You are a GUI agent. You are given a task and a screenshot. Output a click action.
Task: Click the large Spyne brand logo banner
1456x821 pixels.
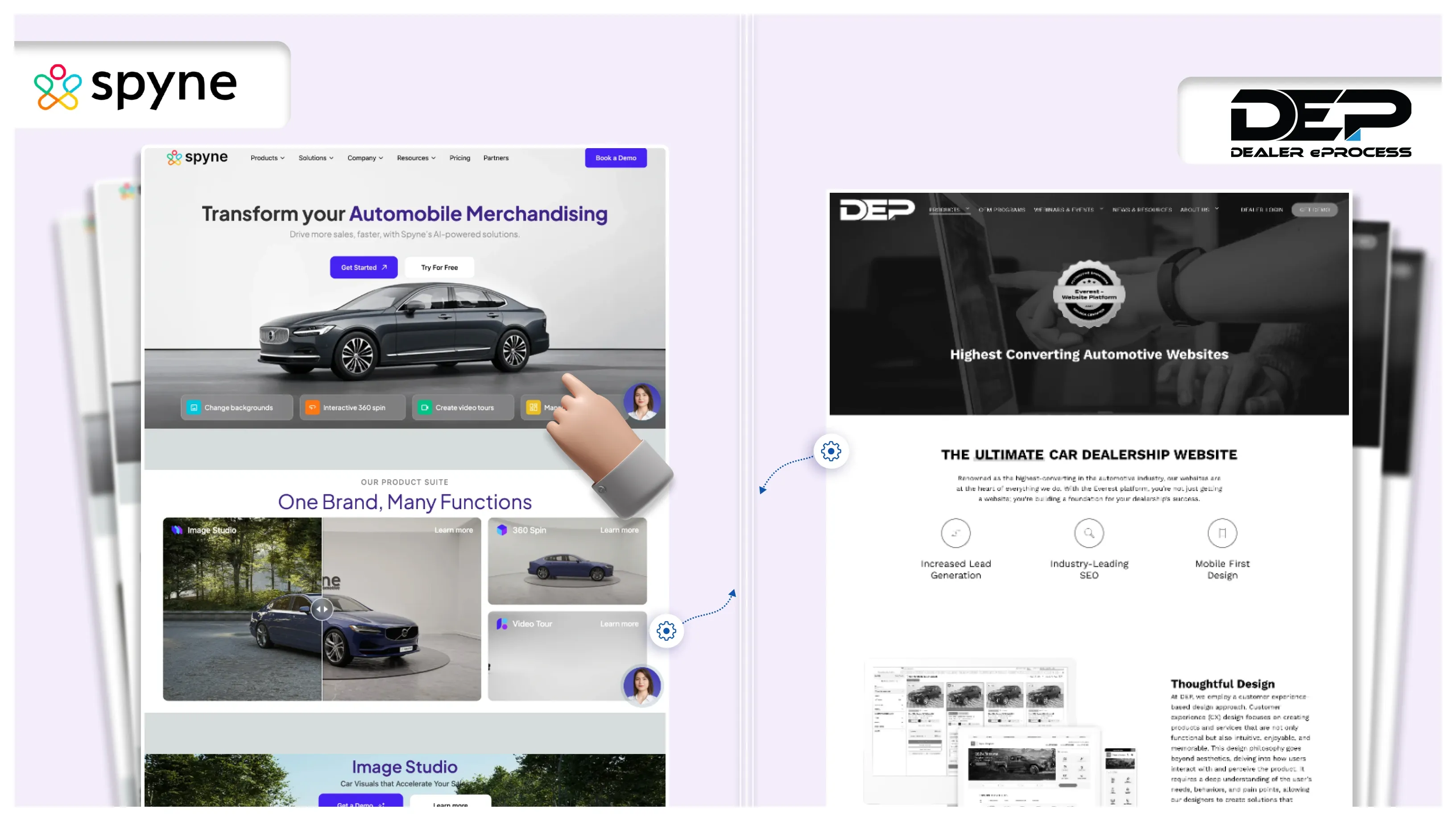tap(136, 87)
